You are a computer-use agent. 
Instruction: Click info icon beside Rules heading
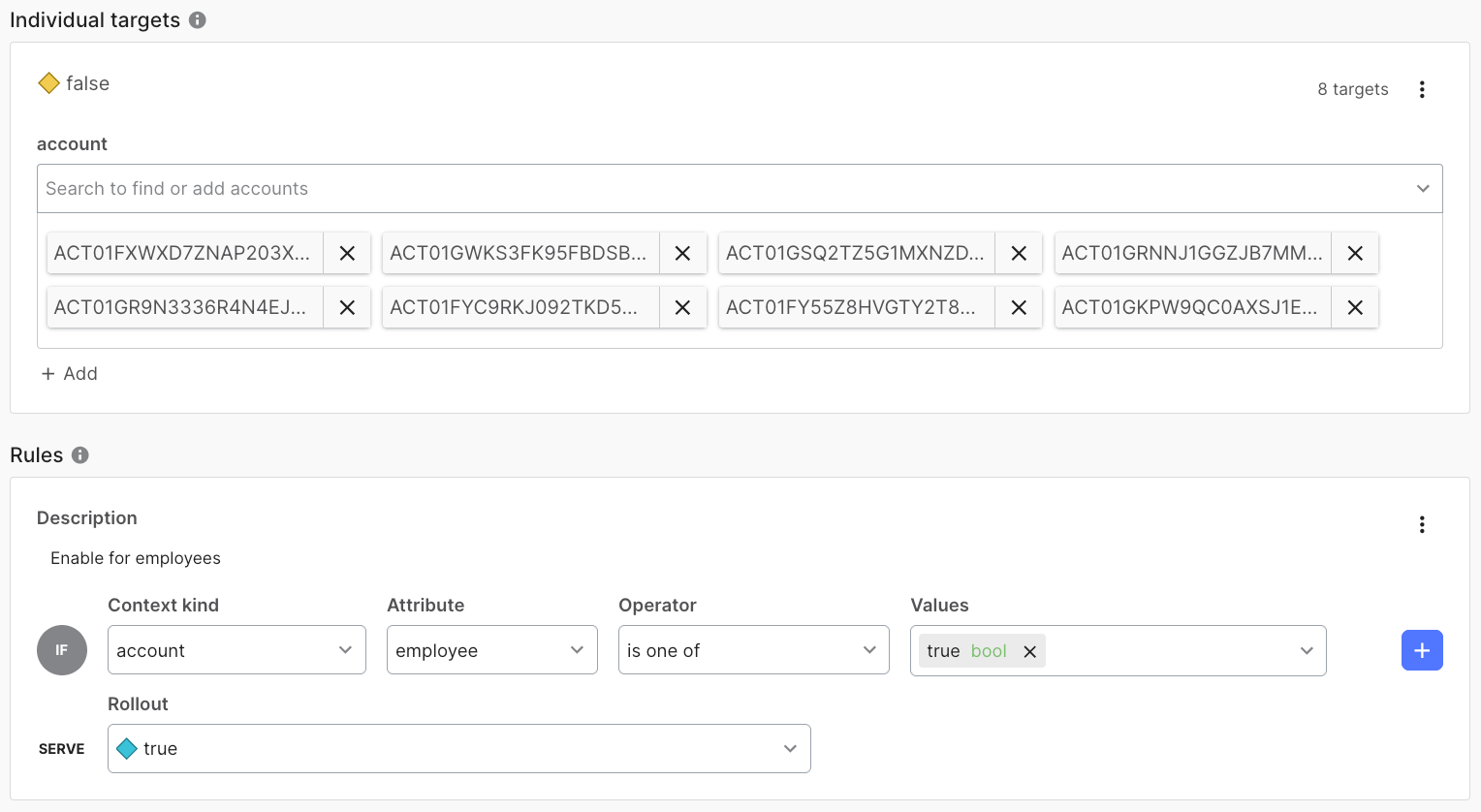click(80, 455)
